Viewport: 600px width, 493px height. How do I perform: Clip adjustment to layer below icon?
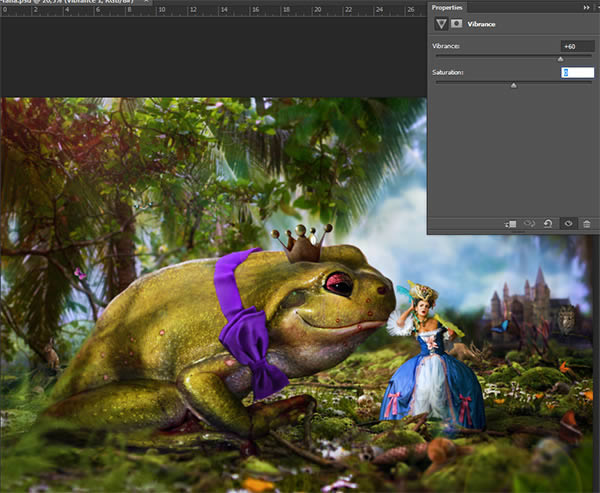(x=510, y=224)
